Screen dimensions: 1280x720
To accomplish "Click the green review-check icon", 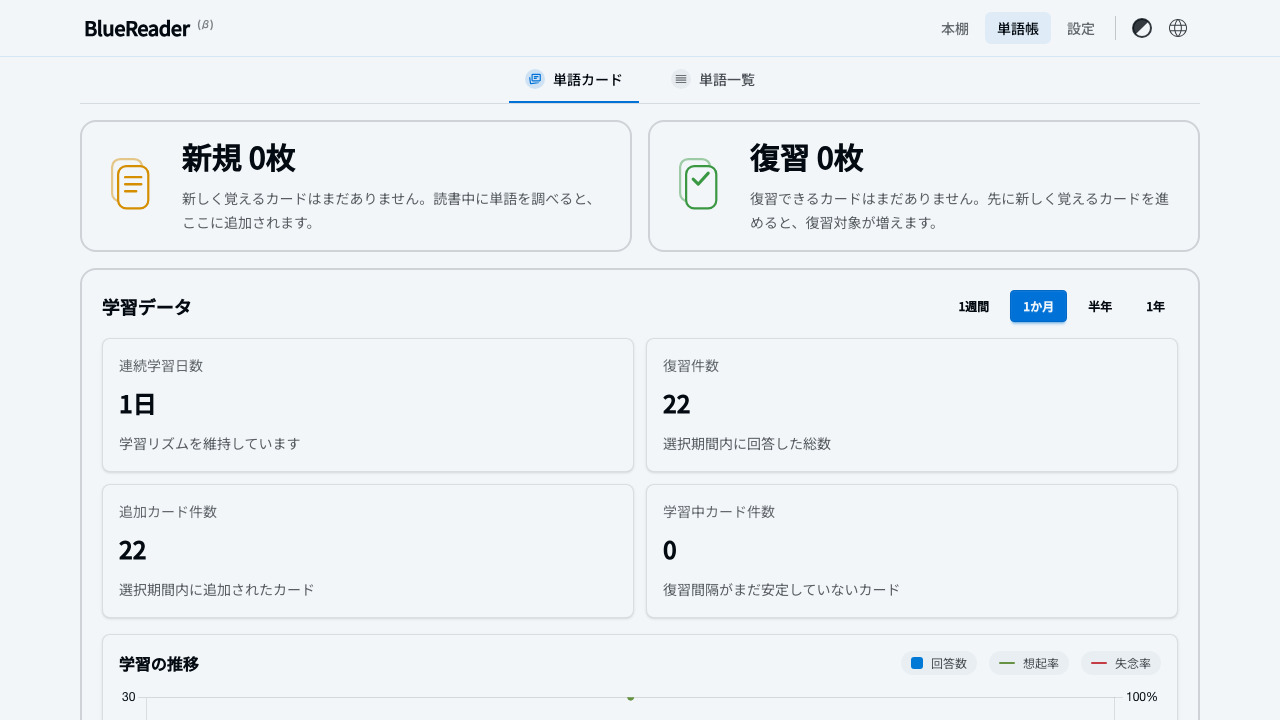I will 698,184.
